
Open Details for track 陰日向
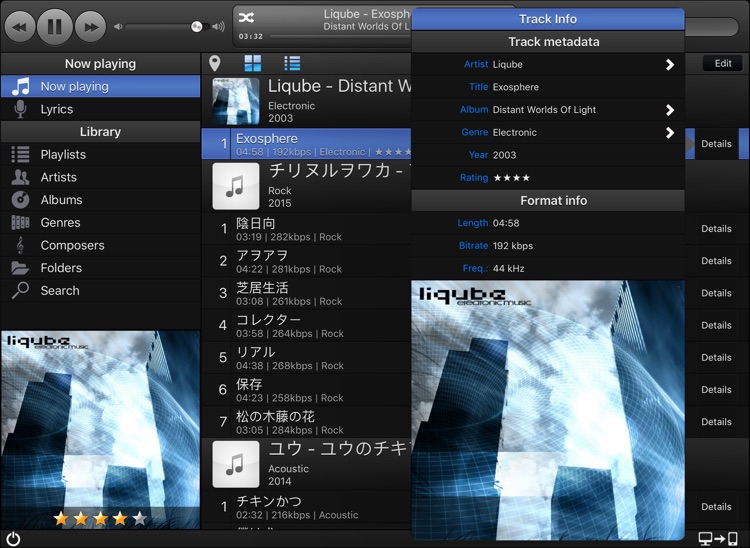coord(716,229)
